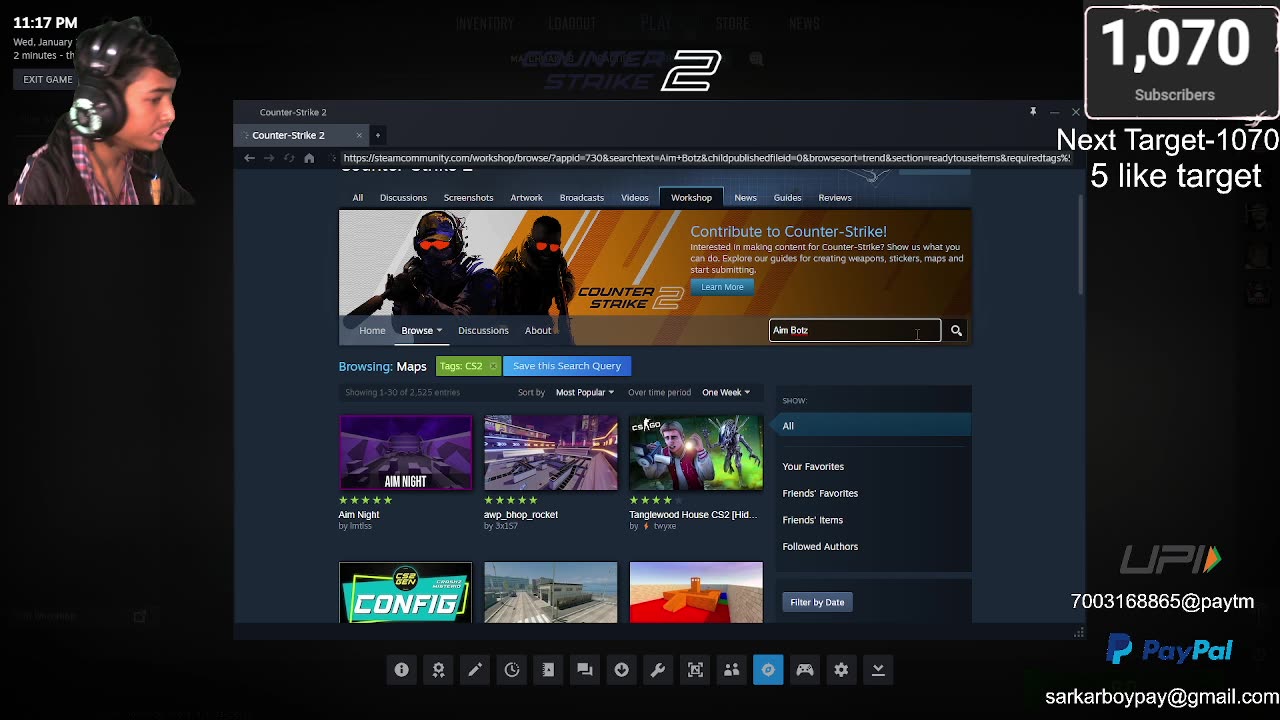Switch to the News tab
1280x720 pixels.
coord(745,198)
